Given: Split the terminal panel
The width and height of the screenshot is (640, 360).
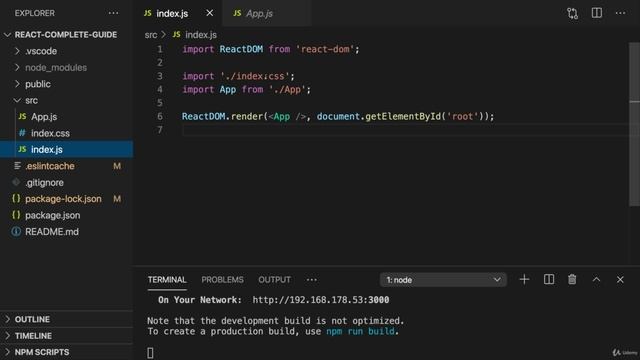Looking at the screenshot, I should pos(549,280).
